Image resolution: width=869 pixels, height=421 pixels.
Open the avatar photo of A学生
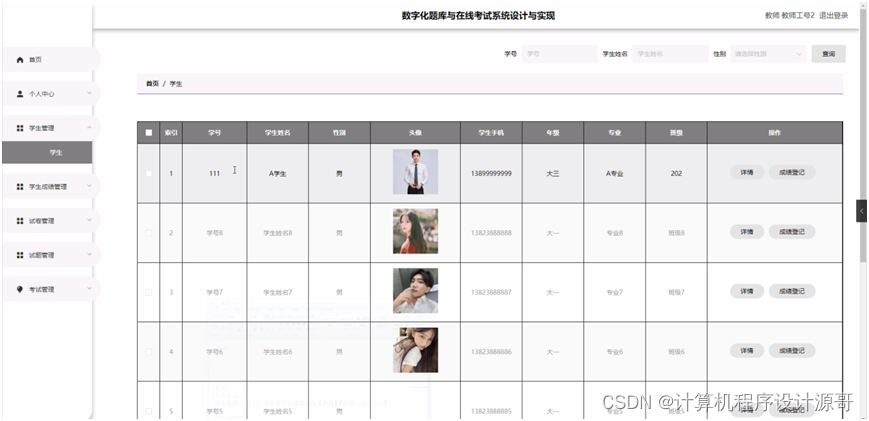coord(415,172)
